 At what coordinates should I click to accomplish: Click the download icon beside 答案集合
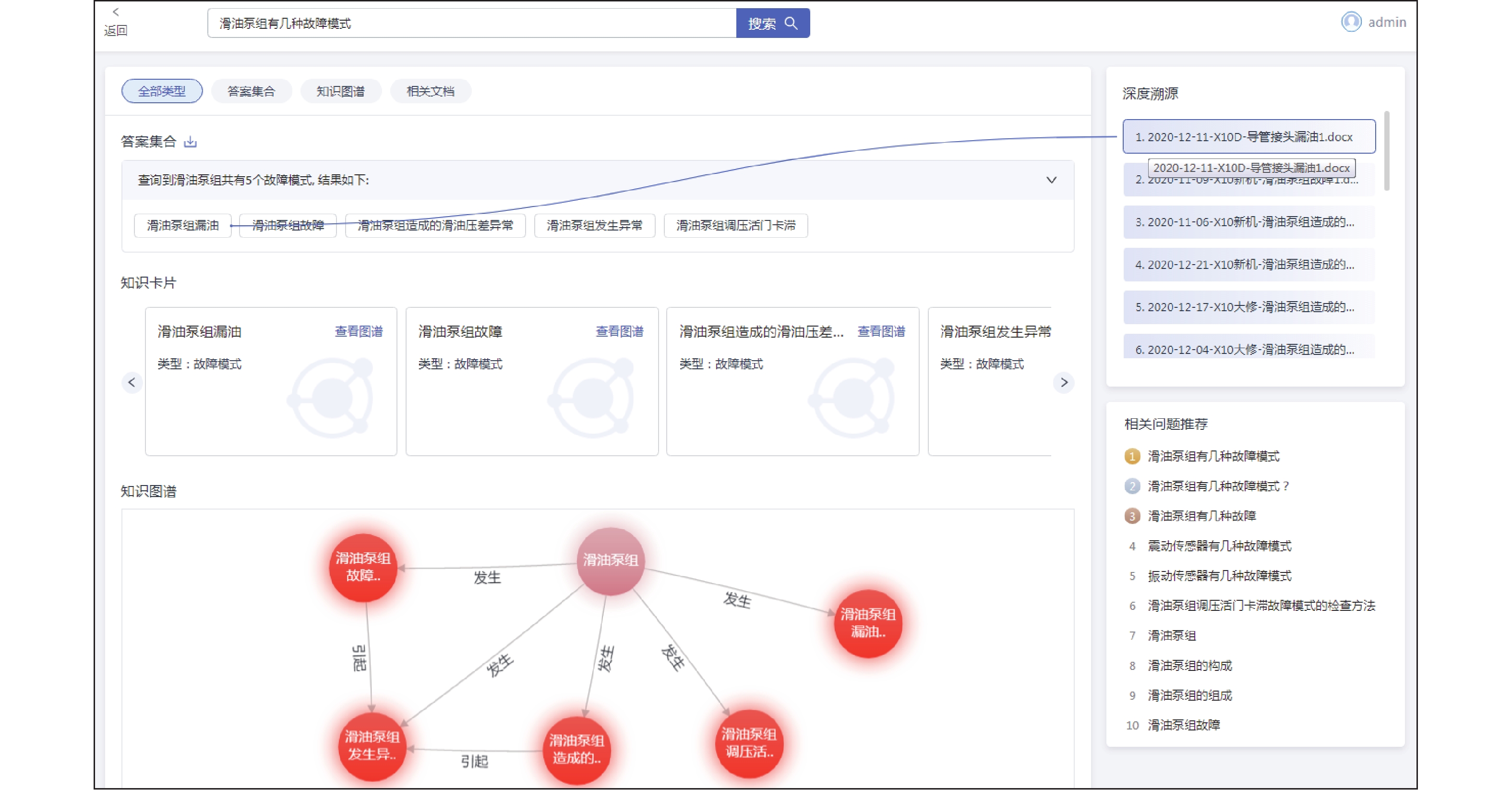190,142
